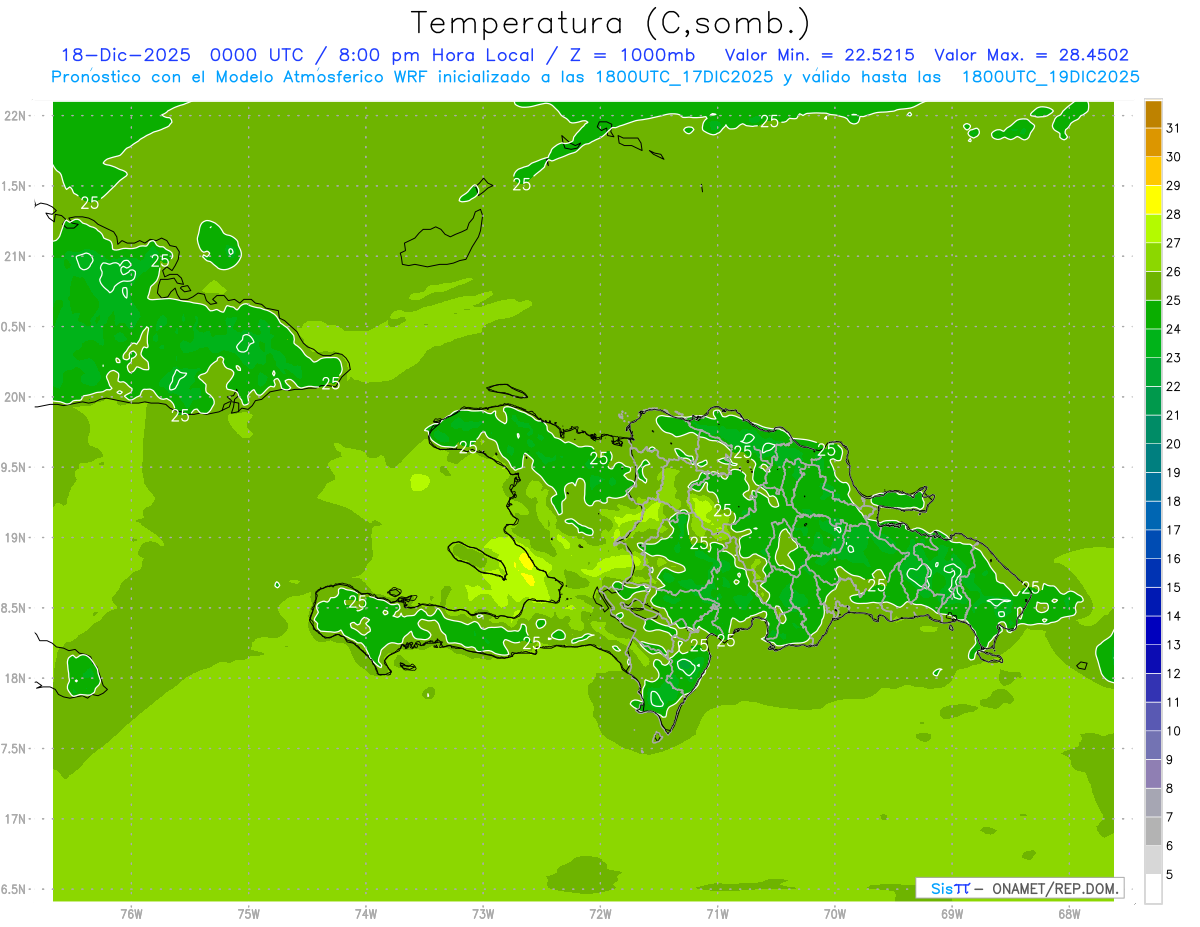Click the 20N latitude axis label
Image resolution: width=1200 pixels, height=927 pixels.
point(14,397)
